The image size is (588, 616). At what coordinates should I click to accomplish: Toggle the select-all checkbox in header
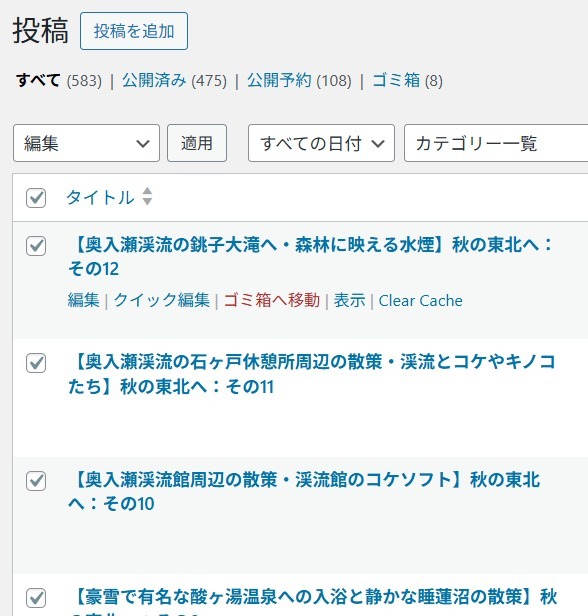tap(36, 198)
